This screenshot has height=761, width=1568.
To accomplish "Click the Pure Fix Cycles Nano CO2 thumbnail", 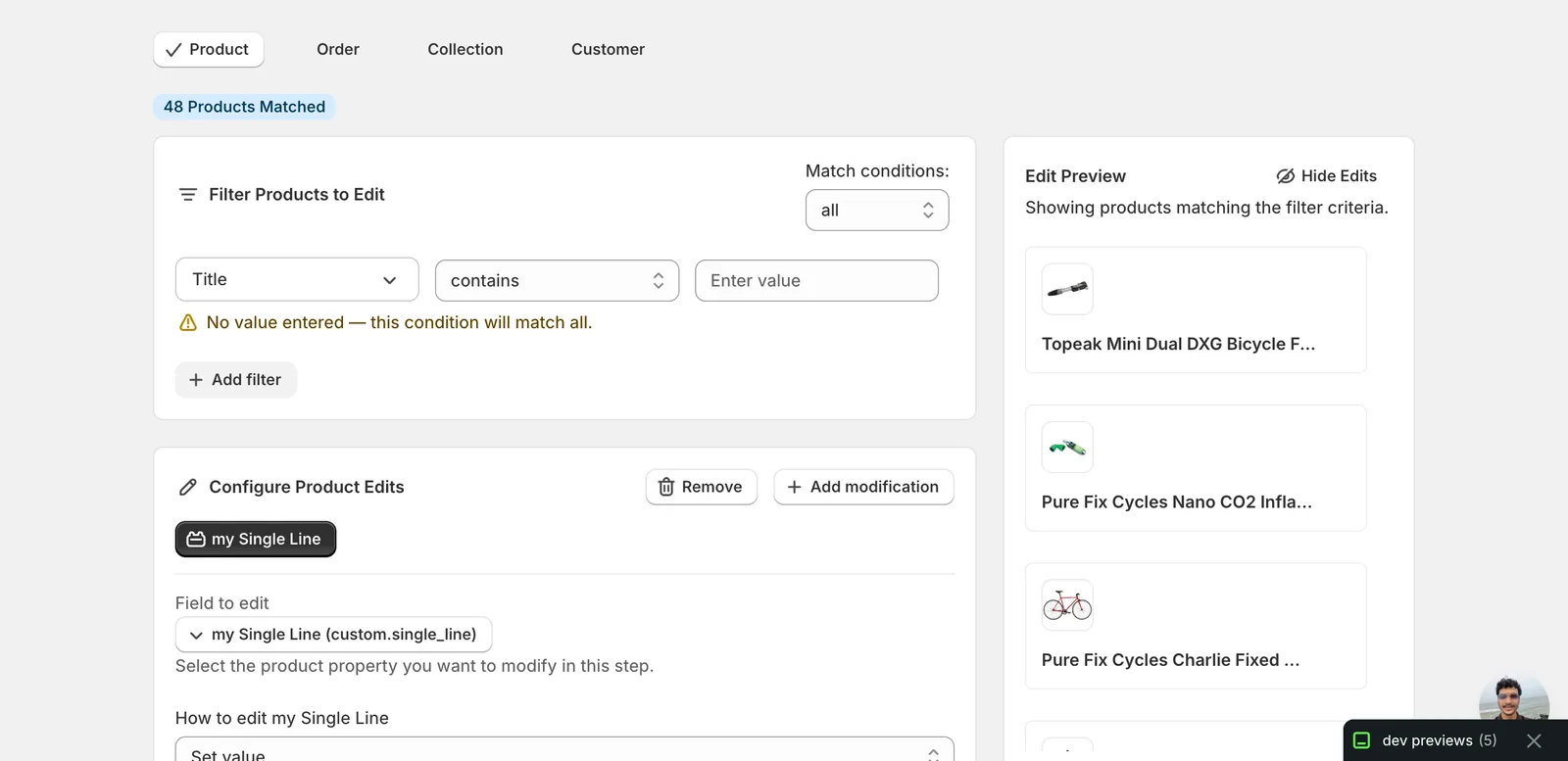I will point(1067,448).
